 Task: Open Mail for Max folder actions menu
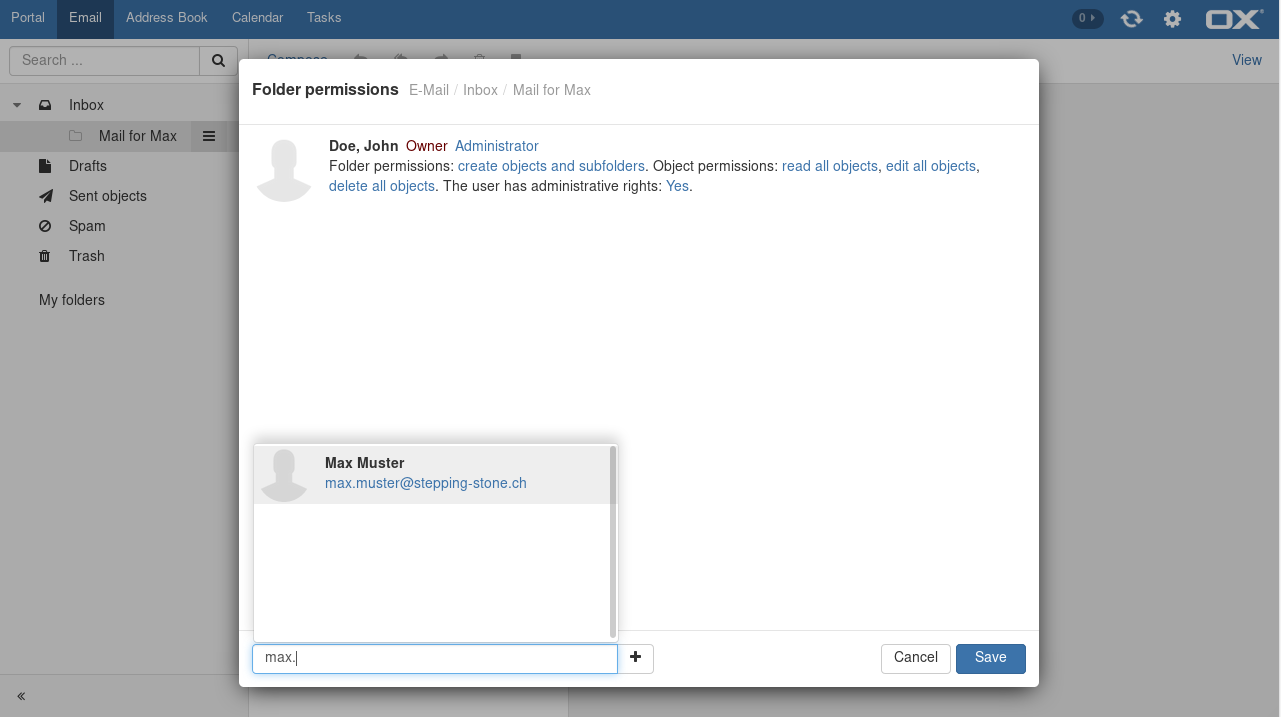pyautogui.click(x=209, y=136)
